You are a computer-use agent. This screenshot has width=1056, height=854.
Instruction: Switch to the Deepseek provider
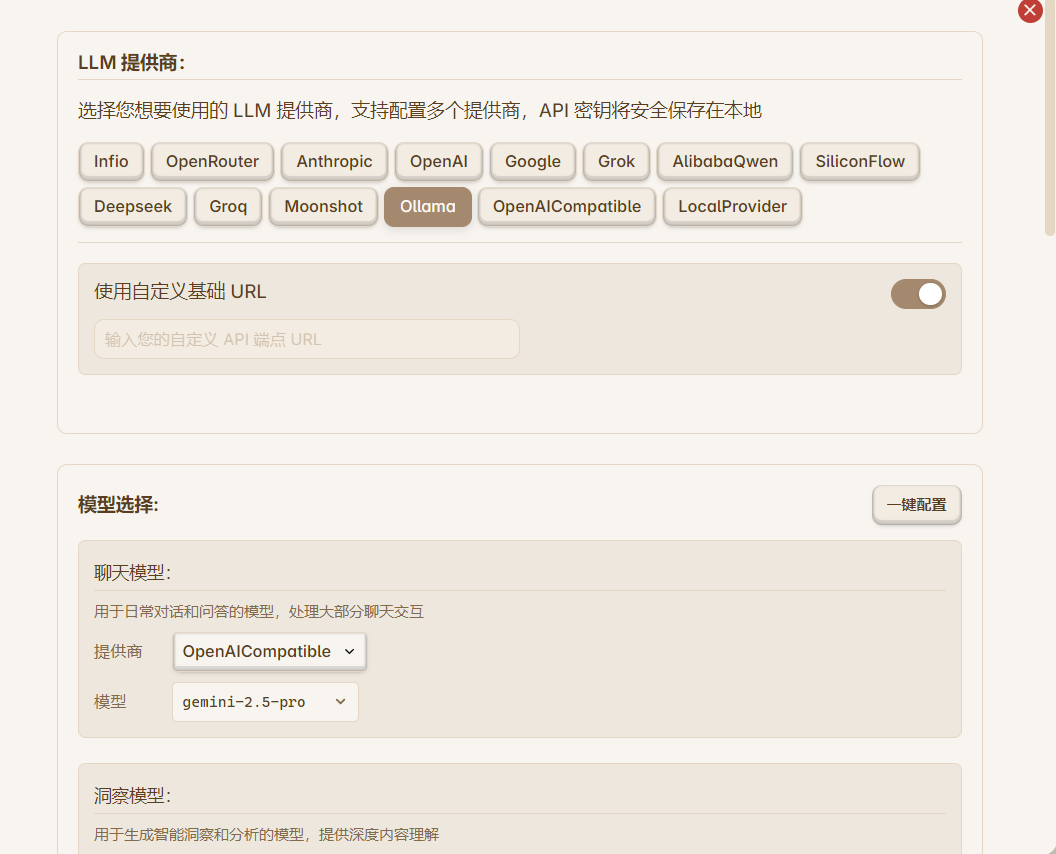pyautogui.click(x=133, y=207)
